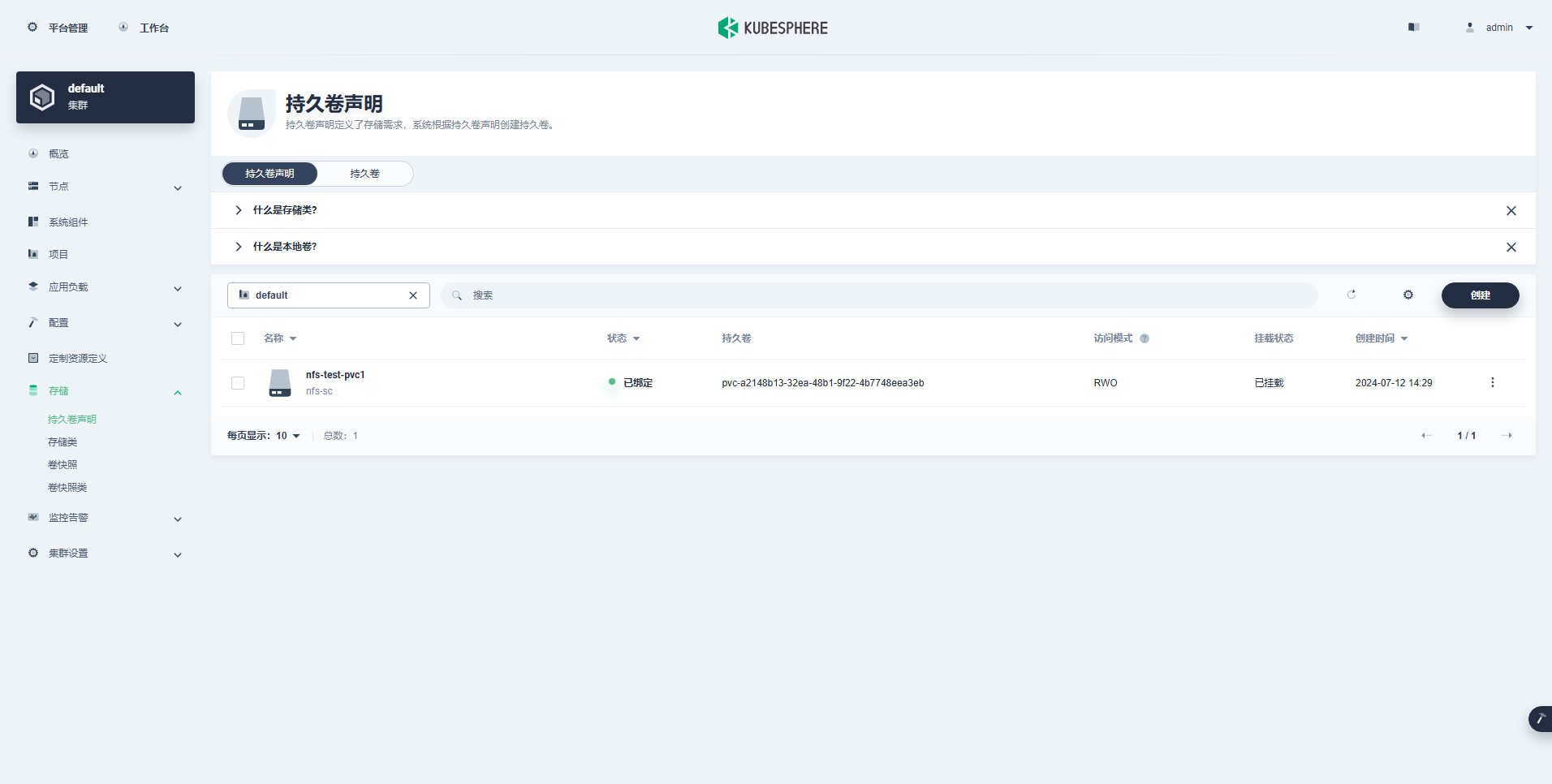Click the 节点 sidebar icon
This screenshot has height=784, width=1552.
pos(33,186)
